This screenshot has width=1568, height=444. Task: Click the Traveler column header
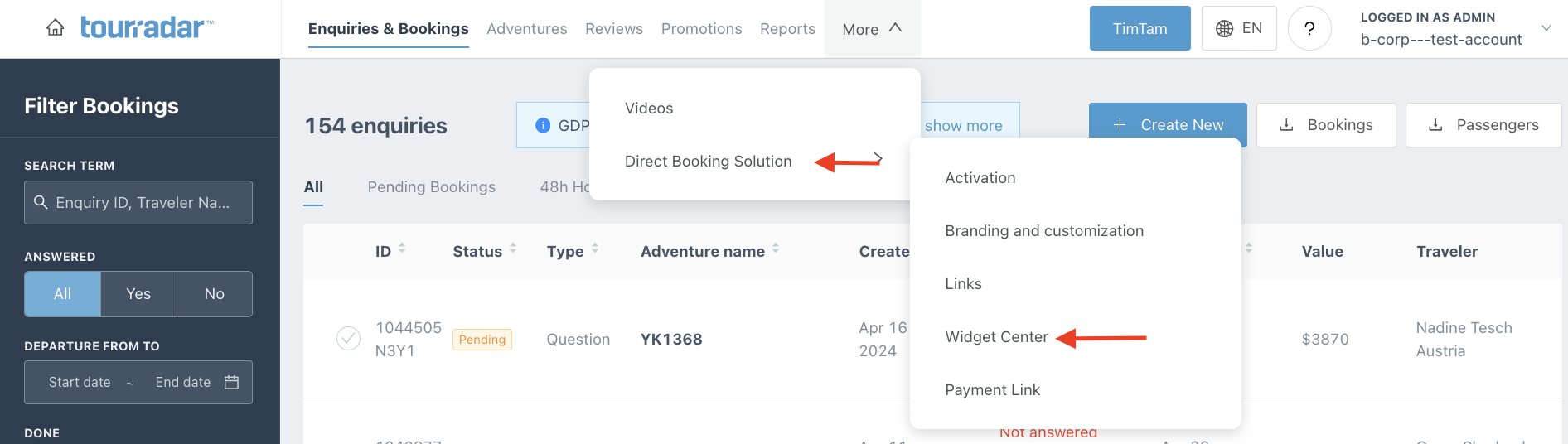[1447, 252]
